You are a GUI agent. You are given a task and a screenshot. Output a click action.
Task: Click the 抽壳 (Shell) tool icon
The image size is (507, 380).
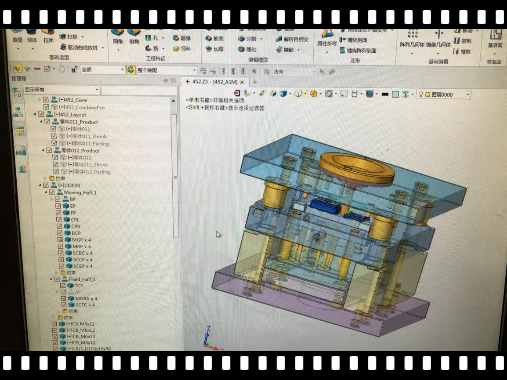[209, 39]
